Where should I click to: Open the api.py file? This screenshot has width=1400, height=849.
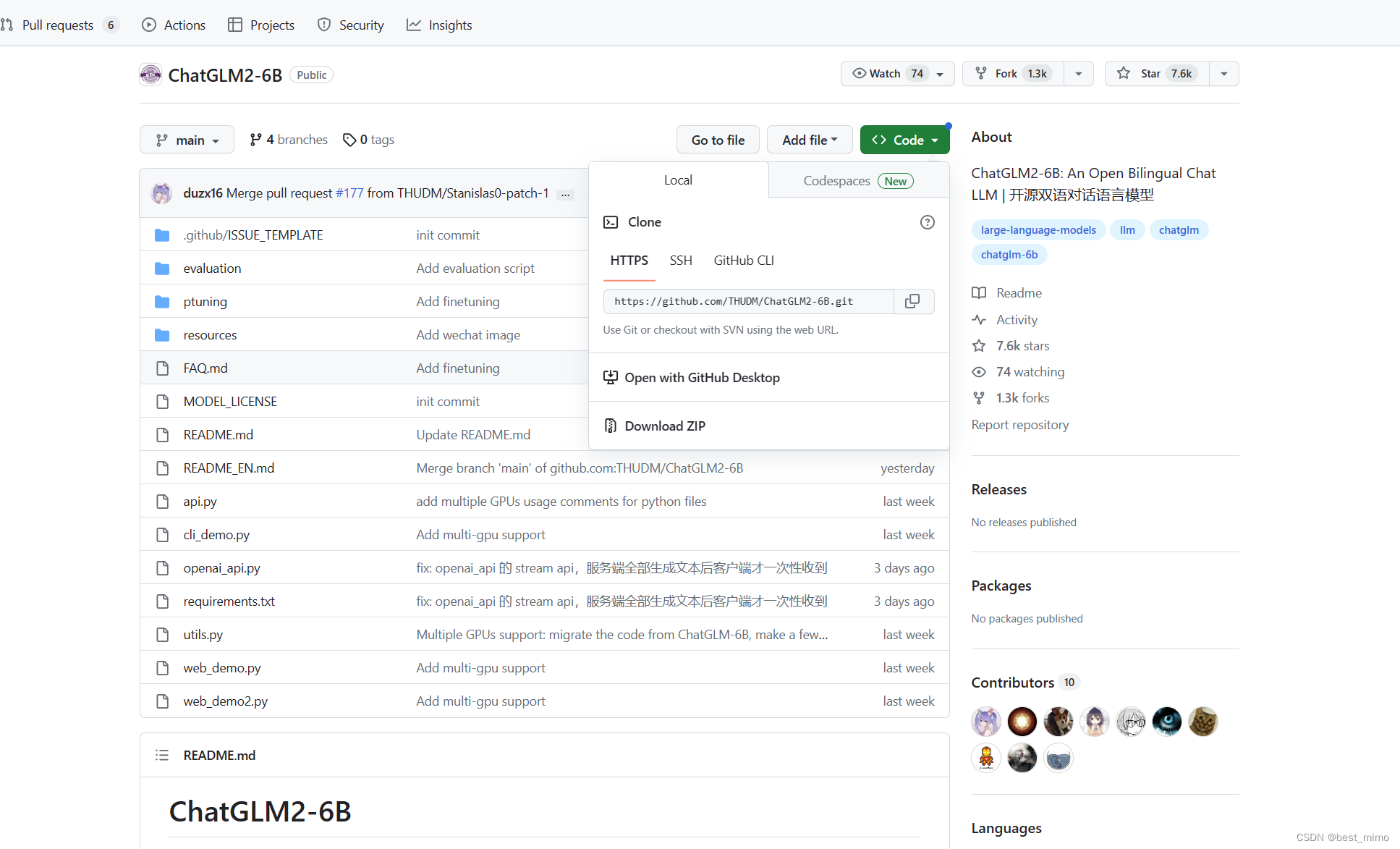coord(200,502)
